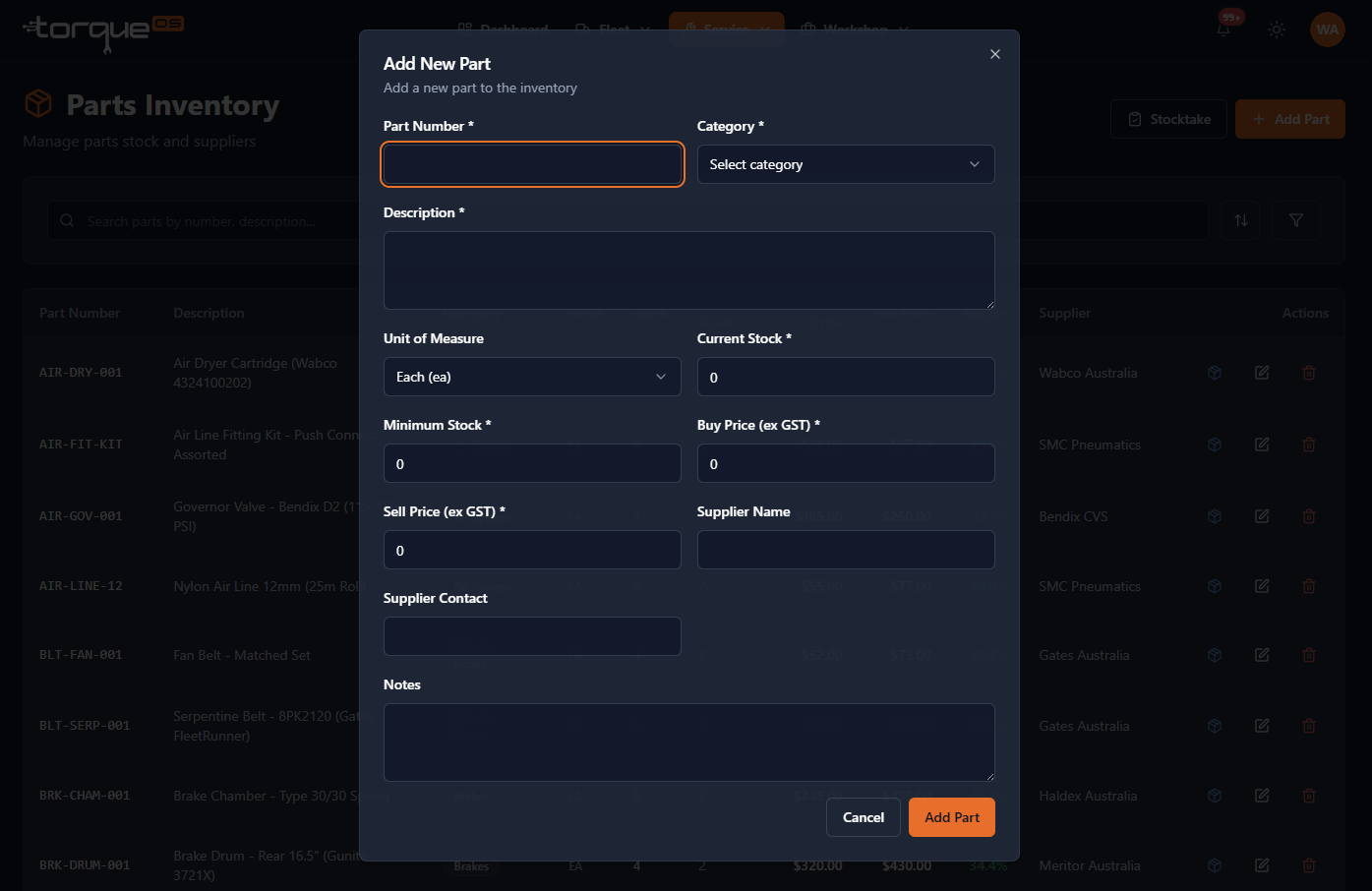Edit the AIR-GOV-001 part
Viewport: 1372px width, 891px height.
pos(1262,516)
